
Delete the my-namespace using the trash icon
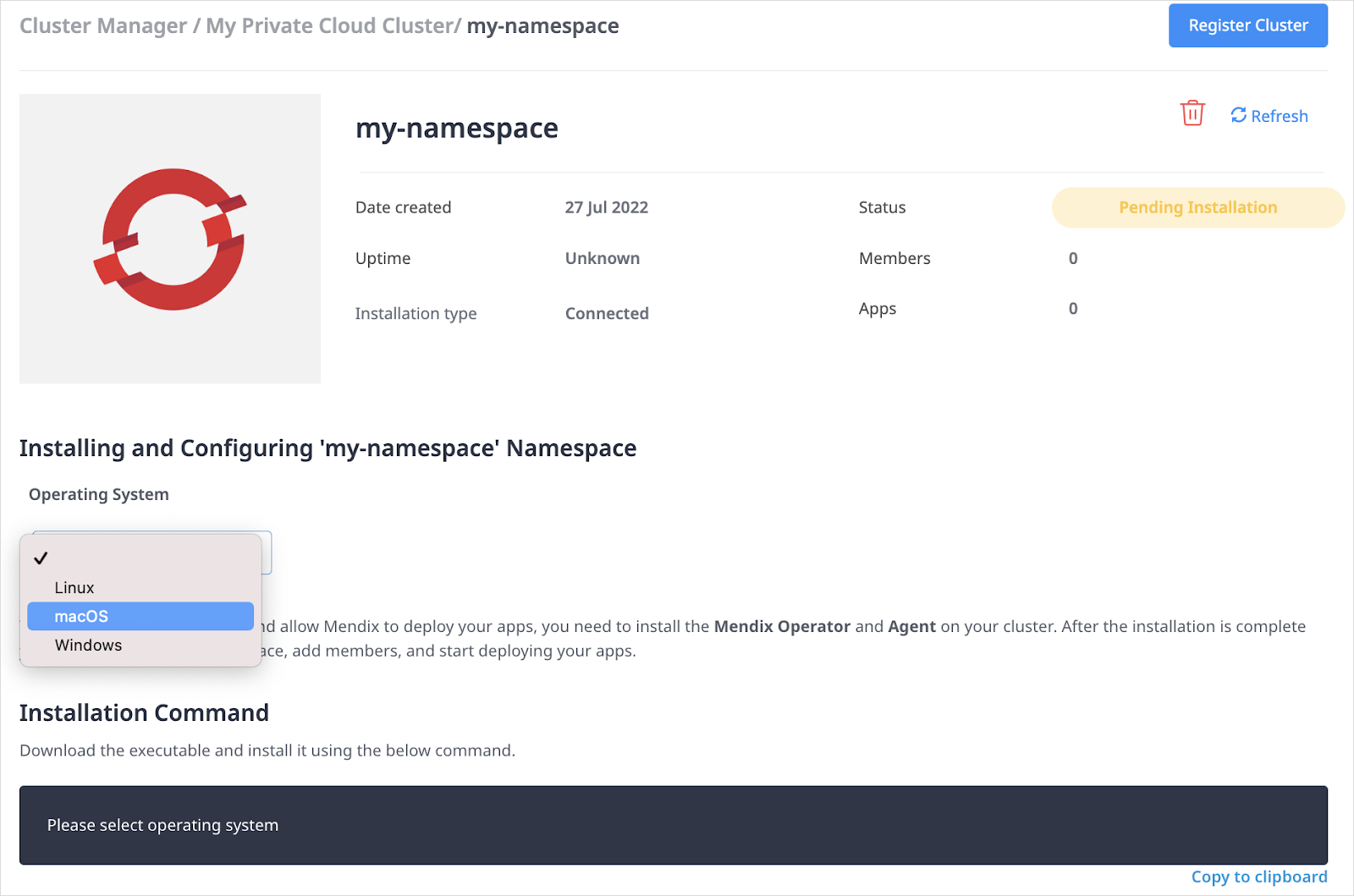point(1192,113)
